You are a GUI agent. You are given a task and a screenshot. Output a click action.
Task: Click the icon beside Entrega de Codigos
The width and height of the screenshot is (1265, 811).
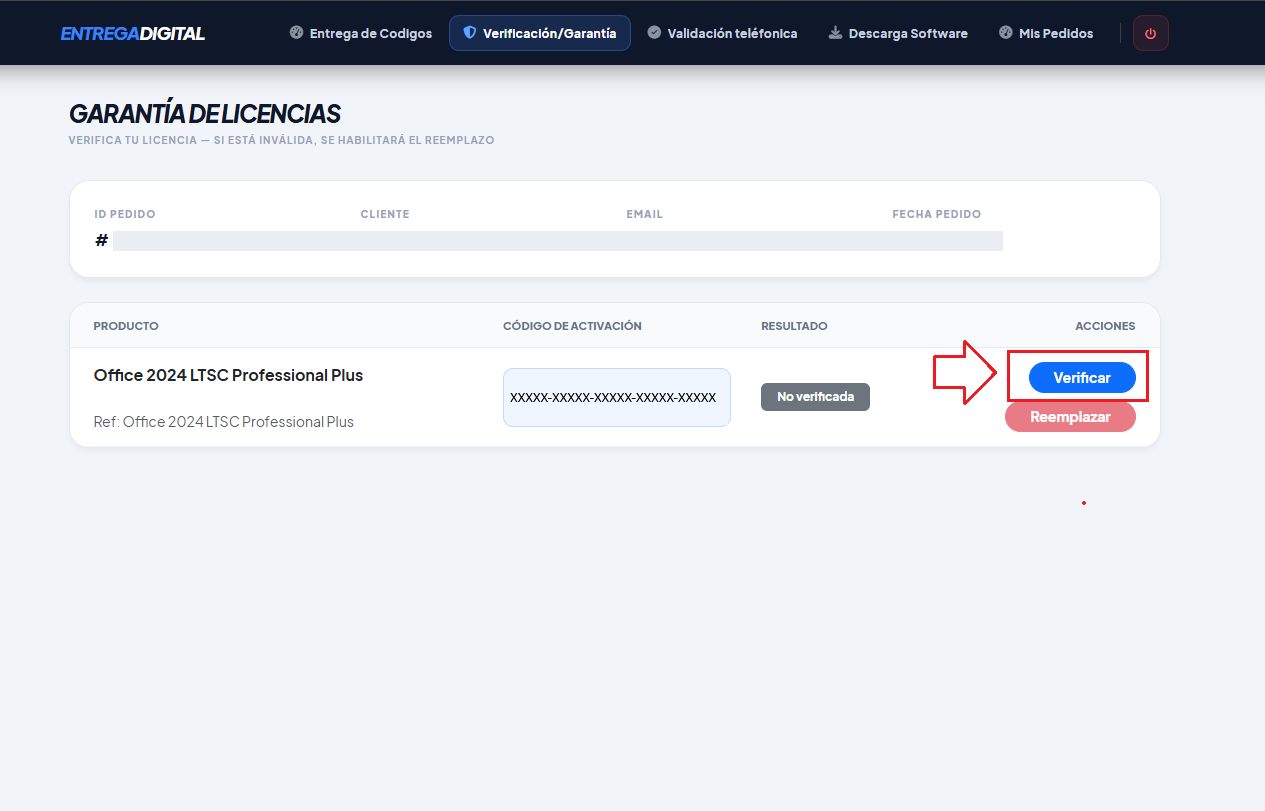click(x=296, y=33)
